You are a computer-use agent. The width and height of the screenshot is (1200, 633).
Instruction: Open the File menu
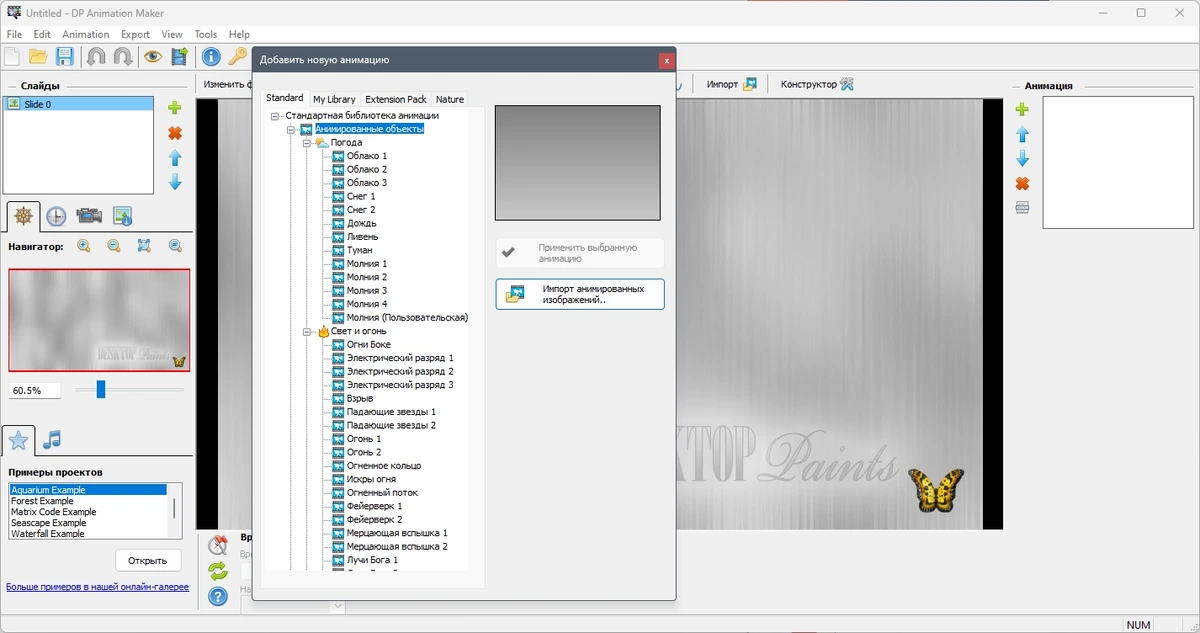tap(14, 34)
